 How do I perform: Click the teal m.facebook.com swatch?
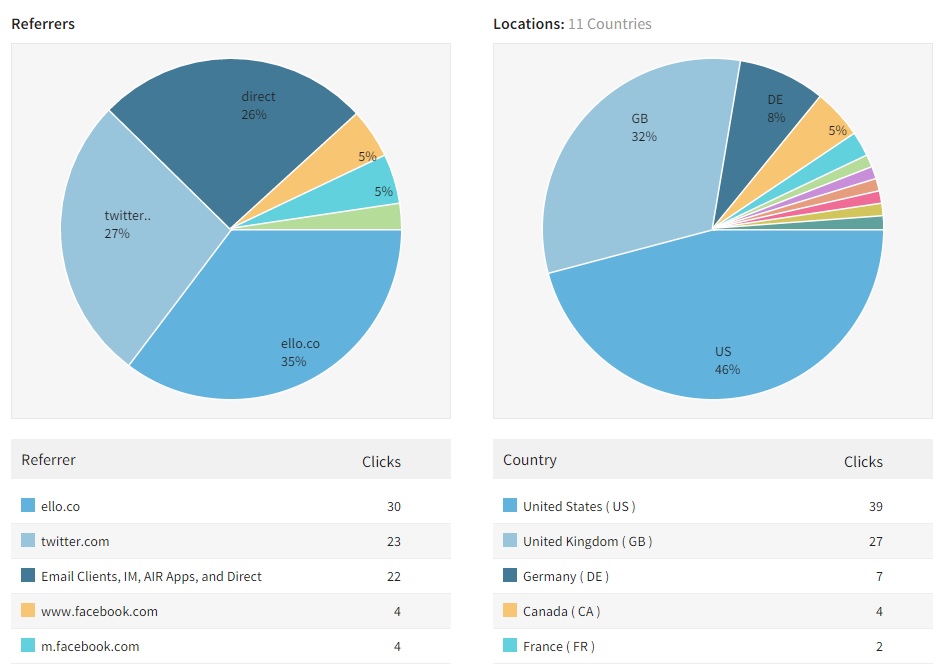28,645
